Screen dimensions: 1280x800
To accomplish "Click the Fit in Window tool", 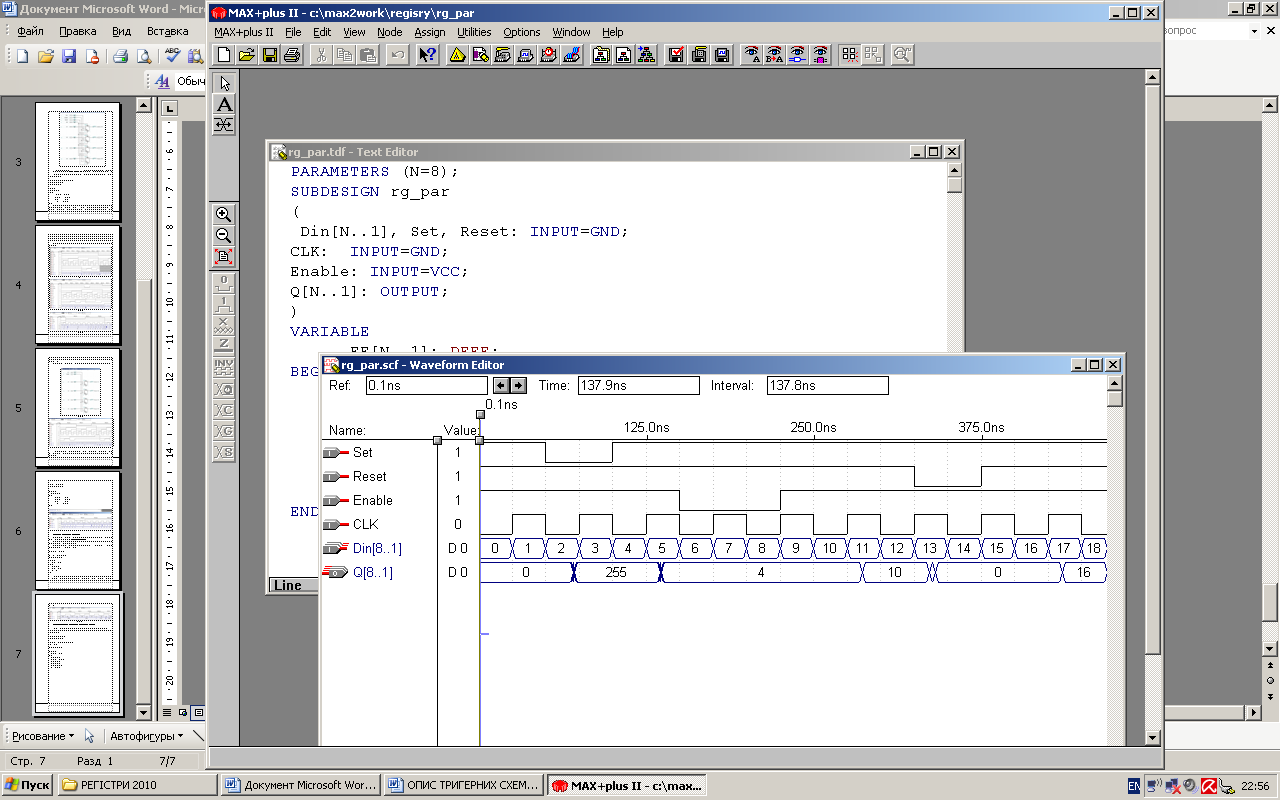I will click(x=224, y=256).
